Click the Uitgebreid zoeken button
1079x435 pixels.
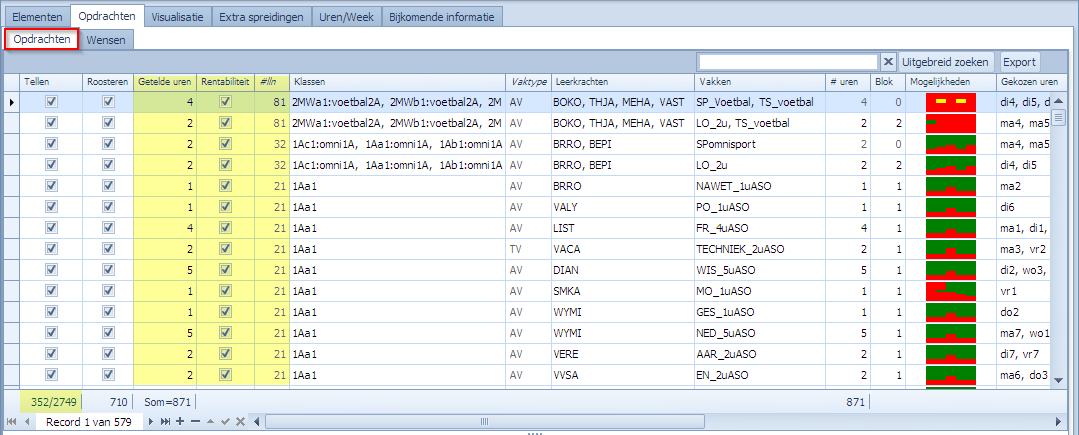click(x=948, y=62)
